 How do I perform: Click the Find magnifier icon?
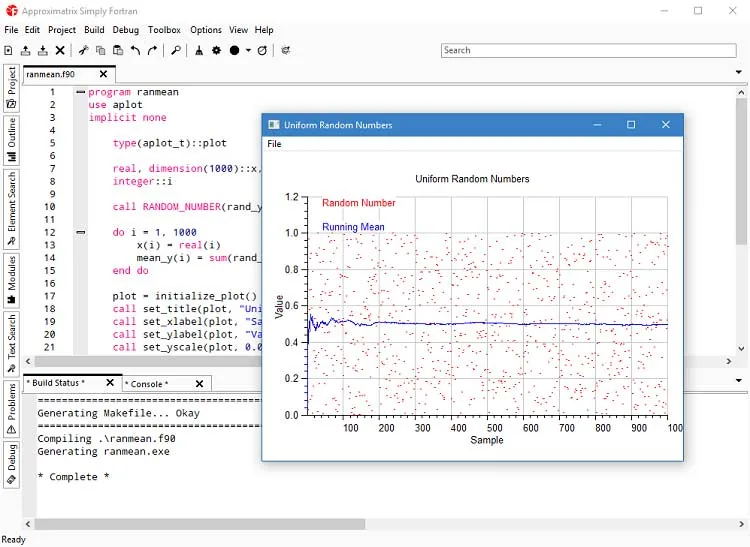176,50
